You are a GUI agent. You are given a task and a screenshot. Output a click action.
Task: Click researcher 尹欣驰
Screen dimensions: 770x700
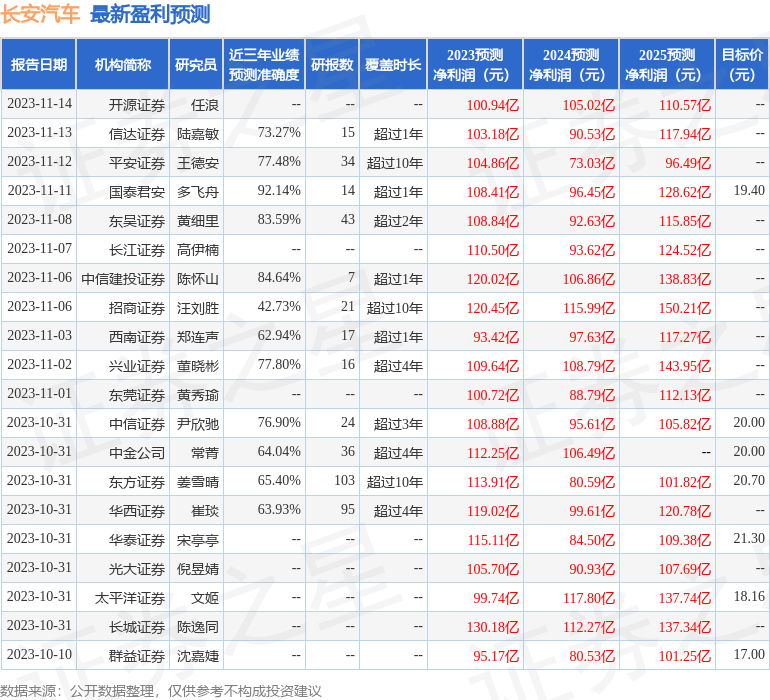(198, 424)
